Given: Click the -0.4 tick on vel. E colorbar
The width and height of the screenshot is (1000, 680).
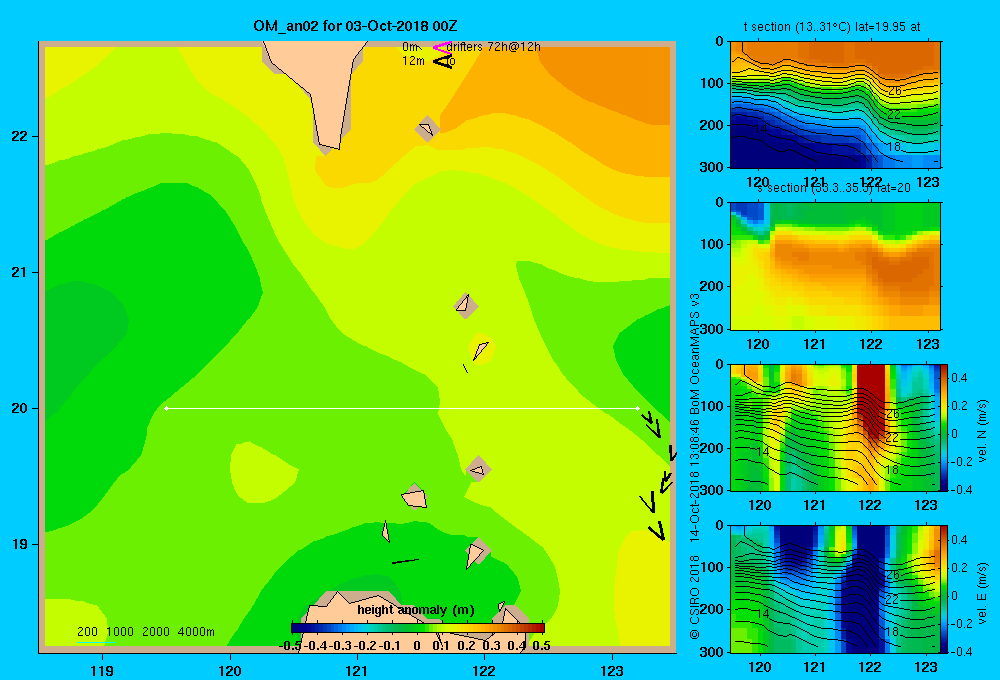Looking at the screenshot, I should click(x=960, y=651).
